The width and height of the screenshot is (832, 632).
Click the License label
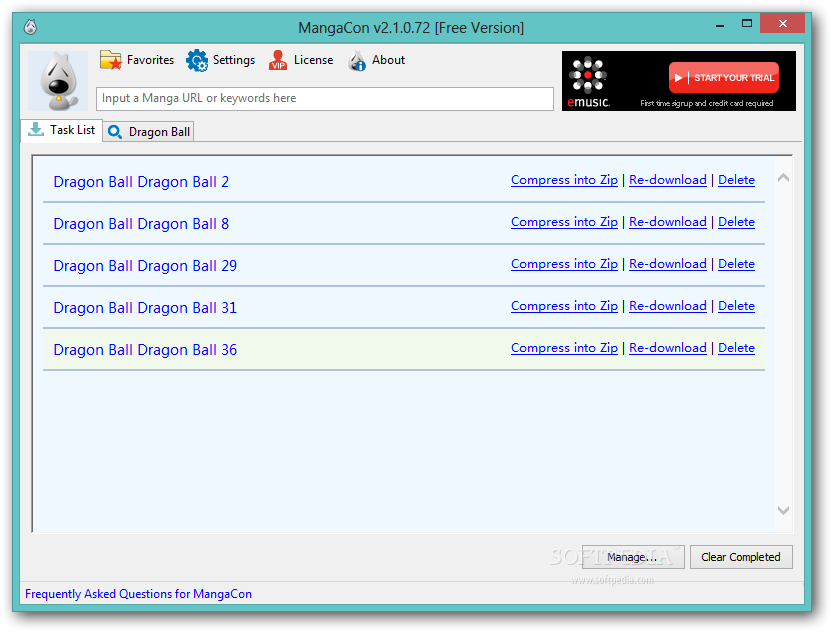[x=314, y=60]
